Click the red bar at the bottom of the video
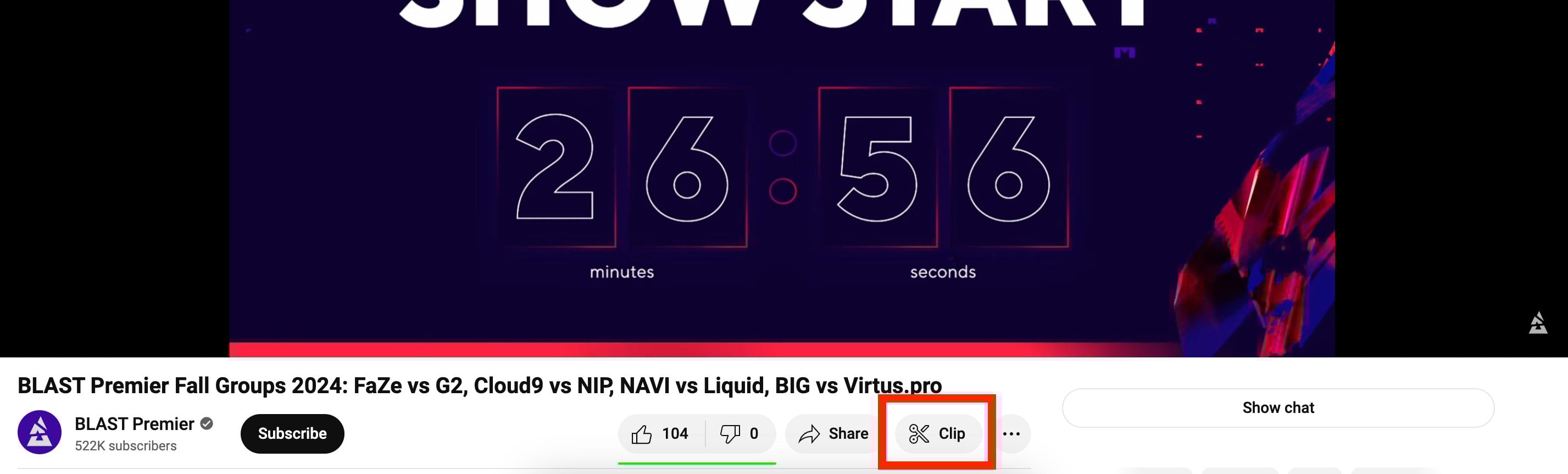 pos(782,350)
